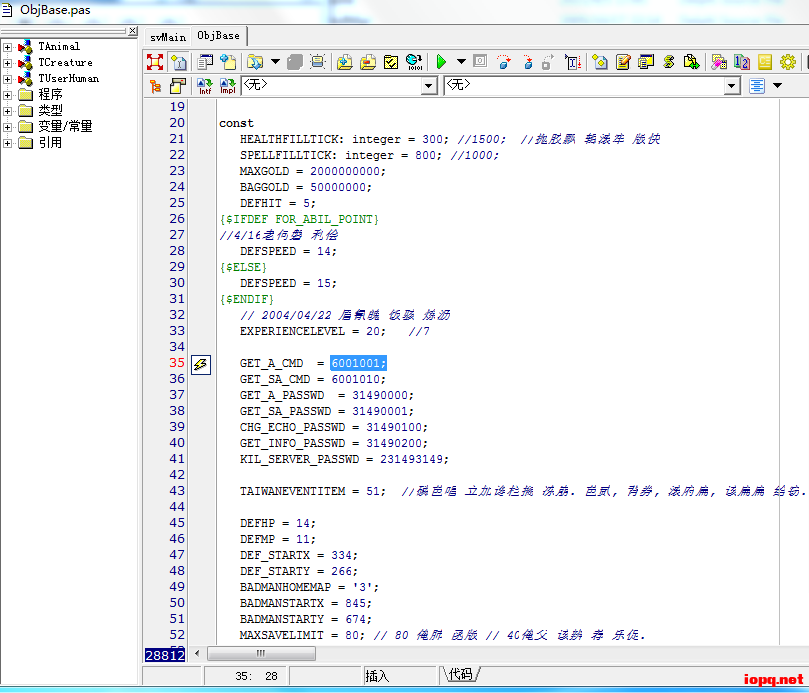The width and height of the screenshot is (809, 693).
Task: Click the red expand-arrows icon in toolbar
Action: (155, 62)
